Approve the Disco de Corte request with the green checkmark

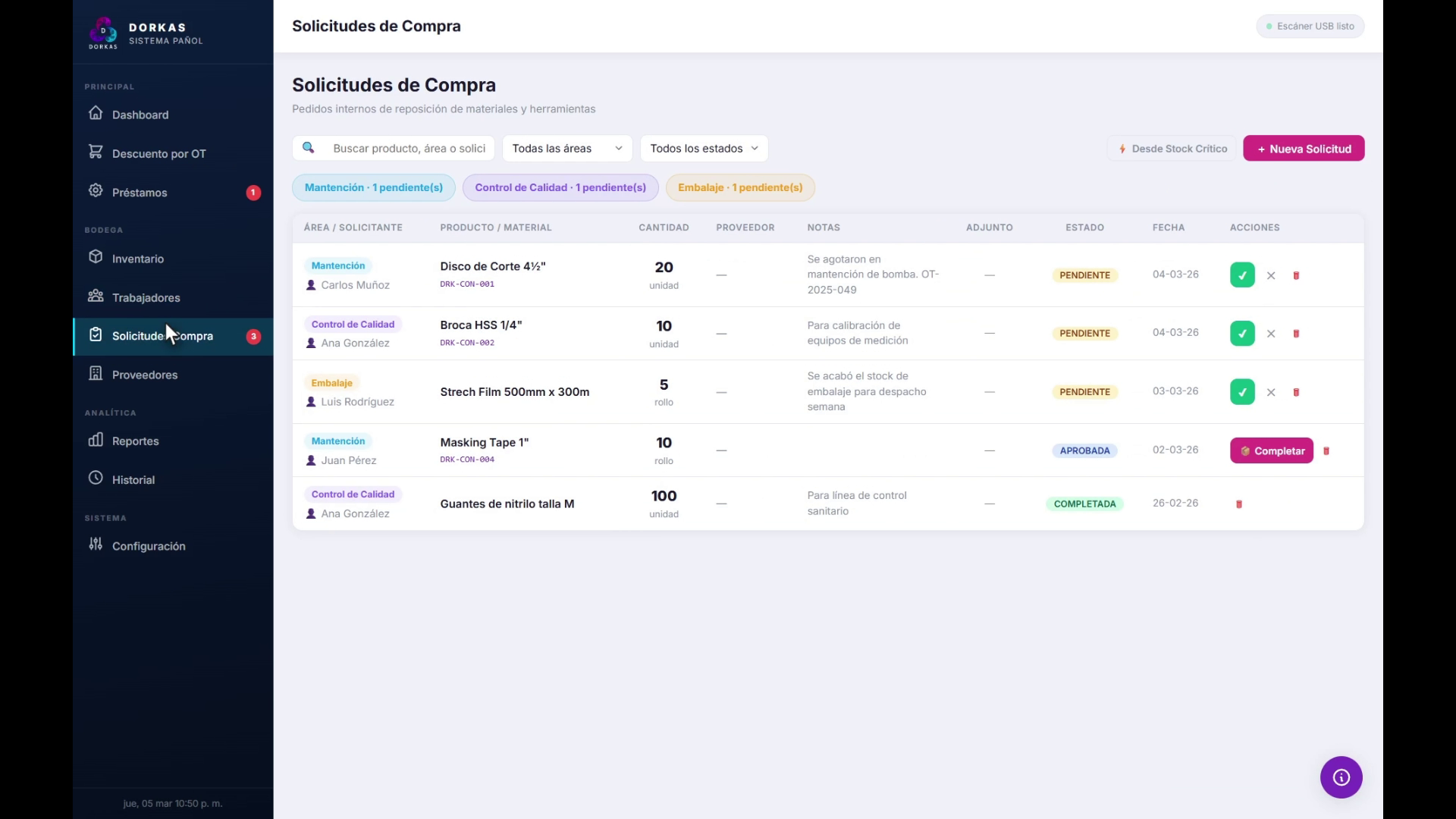(1242, 275)
